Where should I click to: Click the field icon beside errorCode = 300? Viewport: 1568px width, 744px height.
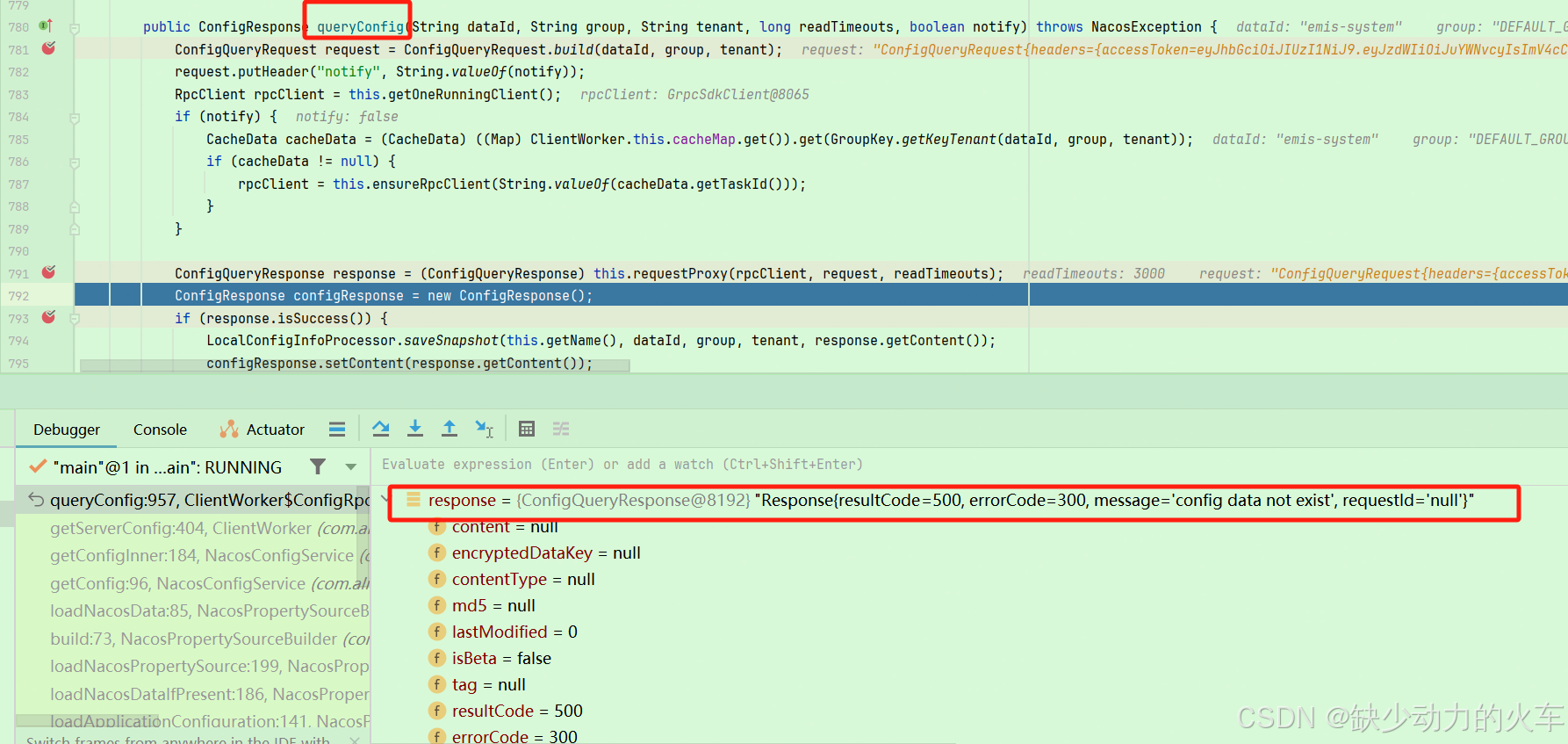tap(437, 736)
